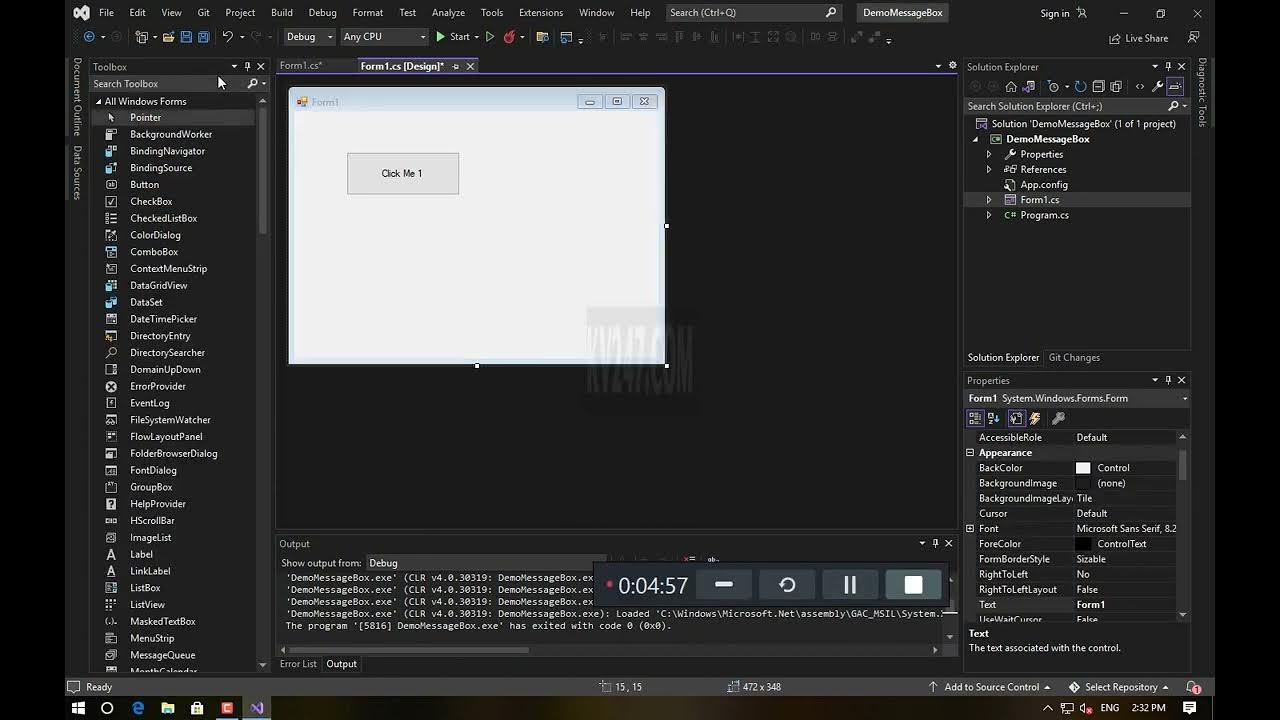Toggle the Properties panel auto-hide pin

1168,380
